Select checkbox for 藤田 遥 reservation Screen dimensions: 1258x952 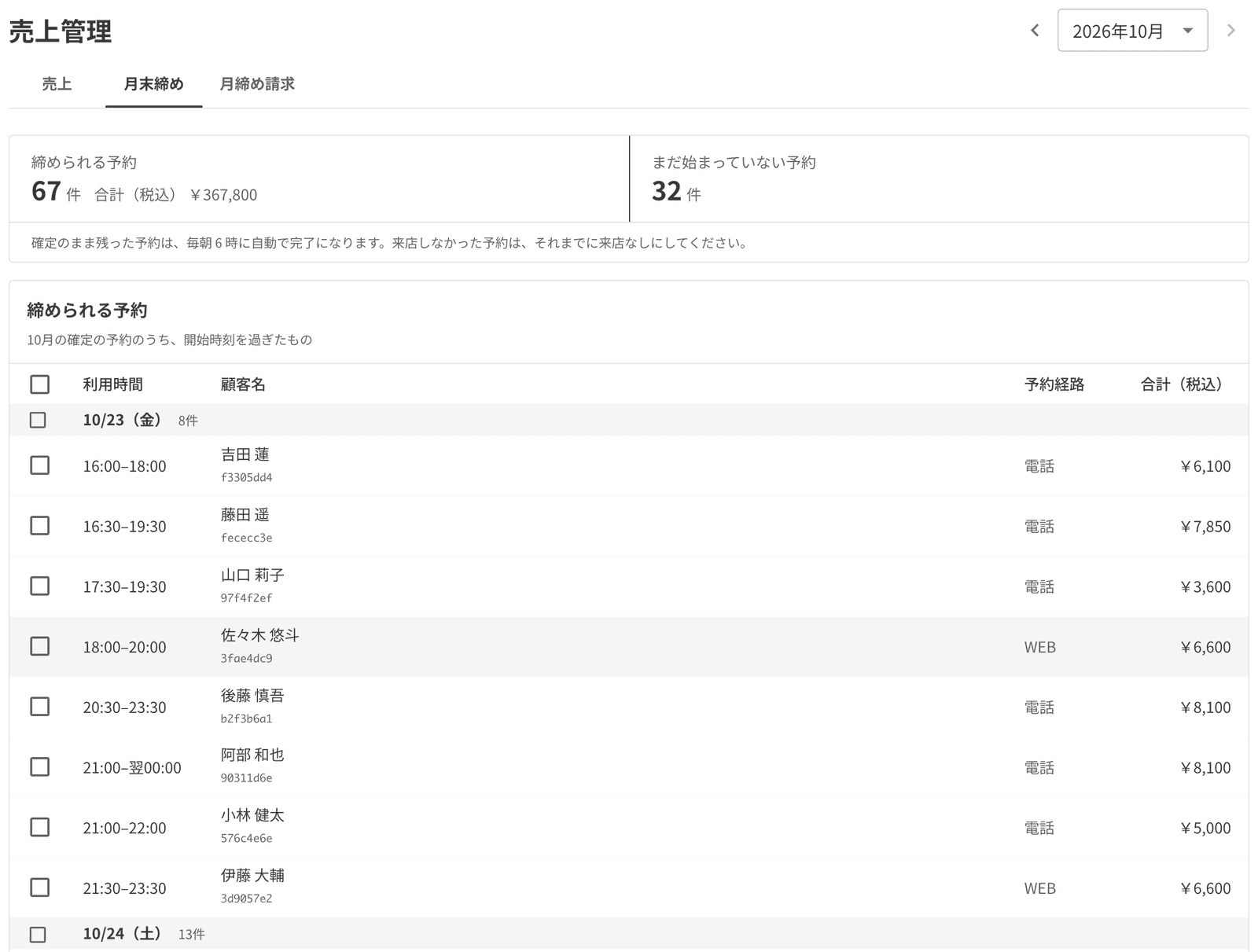click(39, 526)
